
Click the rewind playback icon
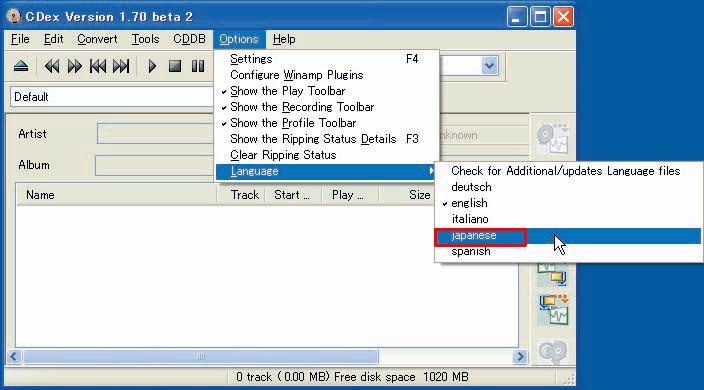click(52, 66)
